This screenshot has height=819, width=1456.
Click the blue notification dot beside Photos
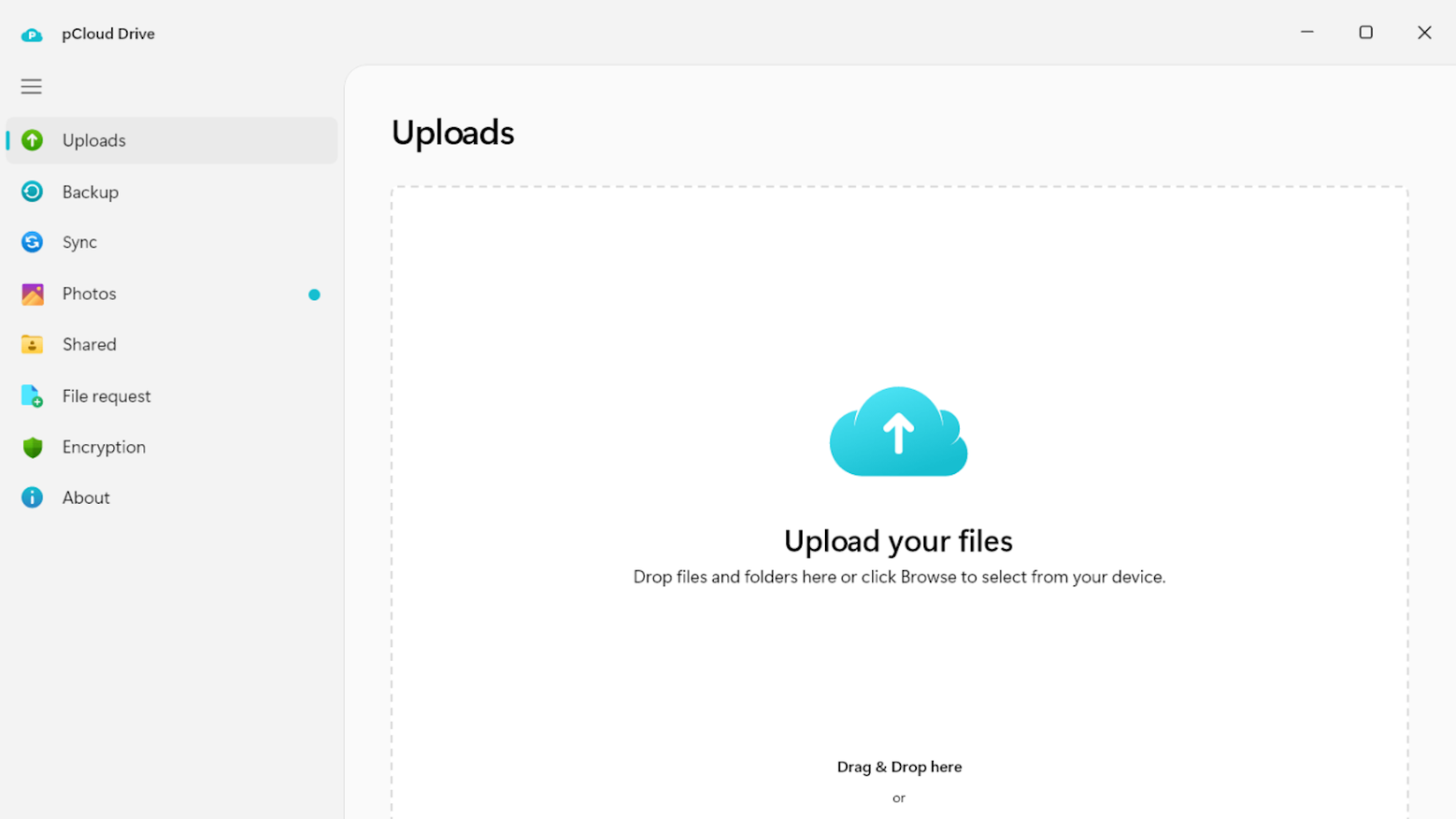[314, 294]
